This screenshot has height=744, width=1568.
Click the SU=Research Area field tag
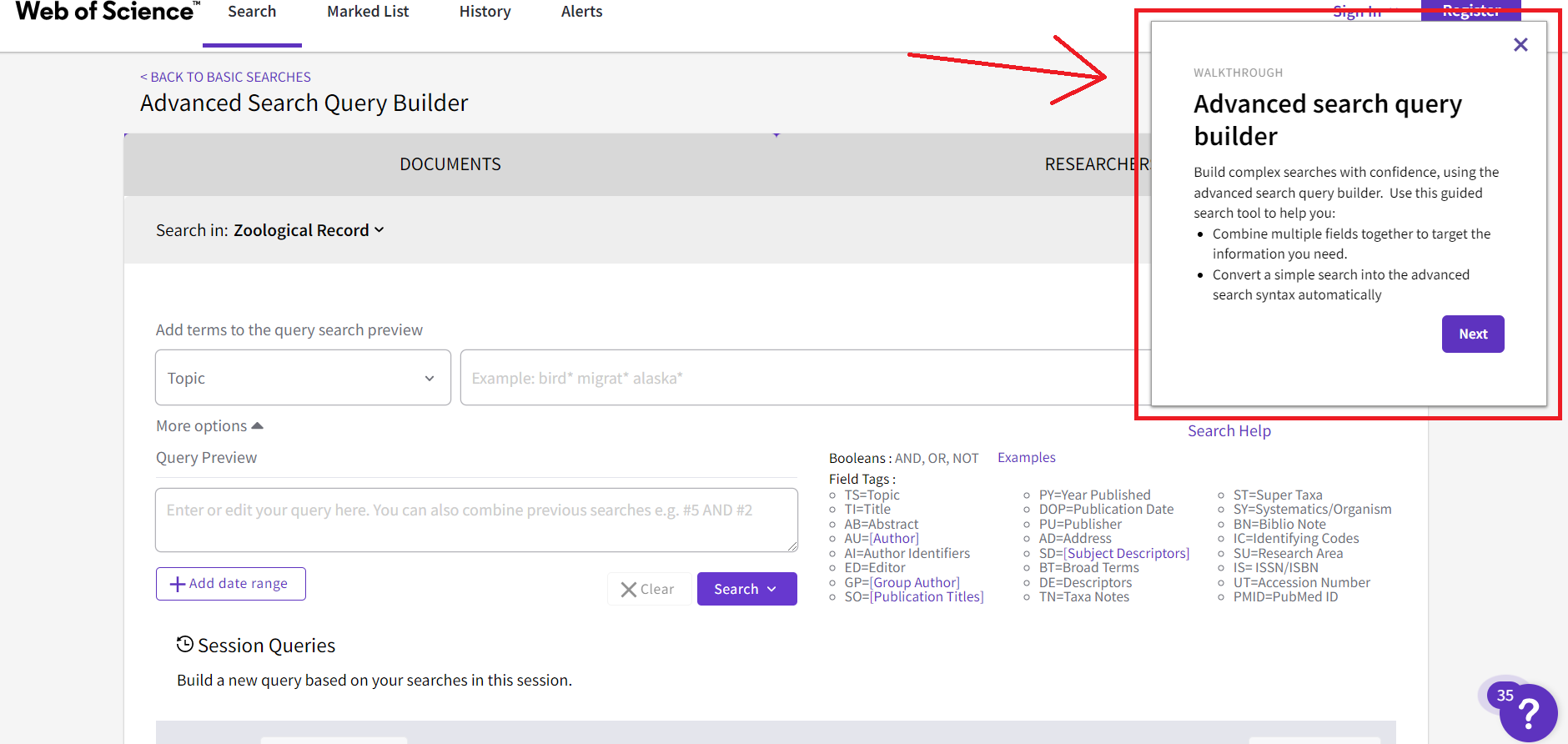pyautogui.click(x=1288, y=553)
